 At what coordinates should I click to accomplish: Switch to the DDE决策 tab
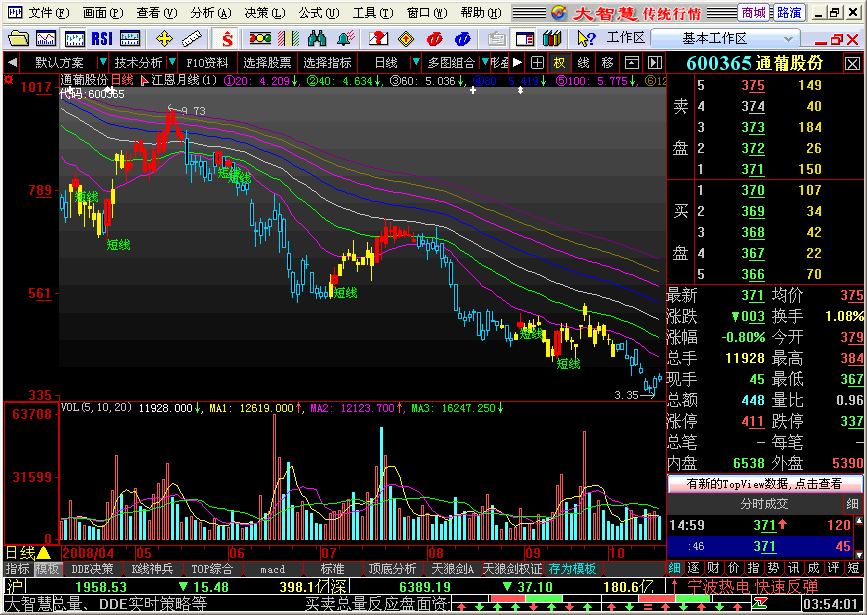[92, 569]
